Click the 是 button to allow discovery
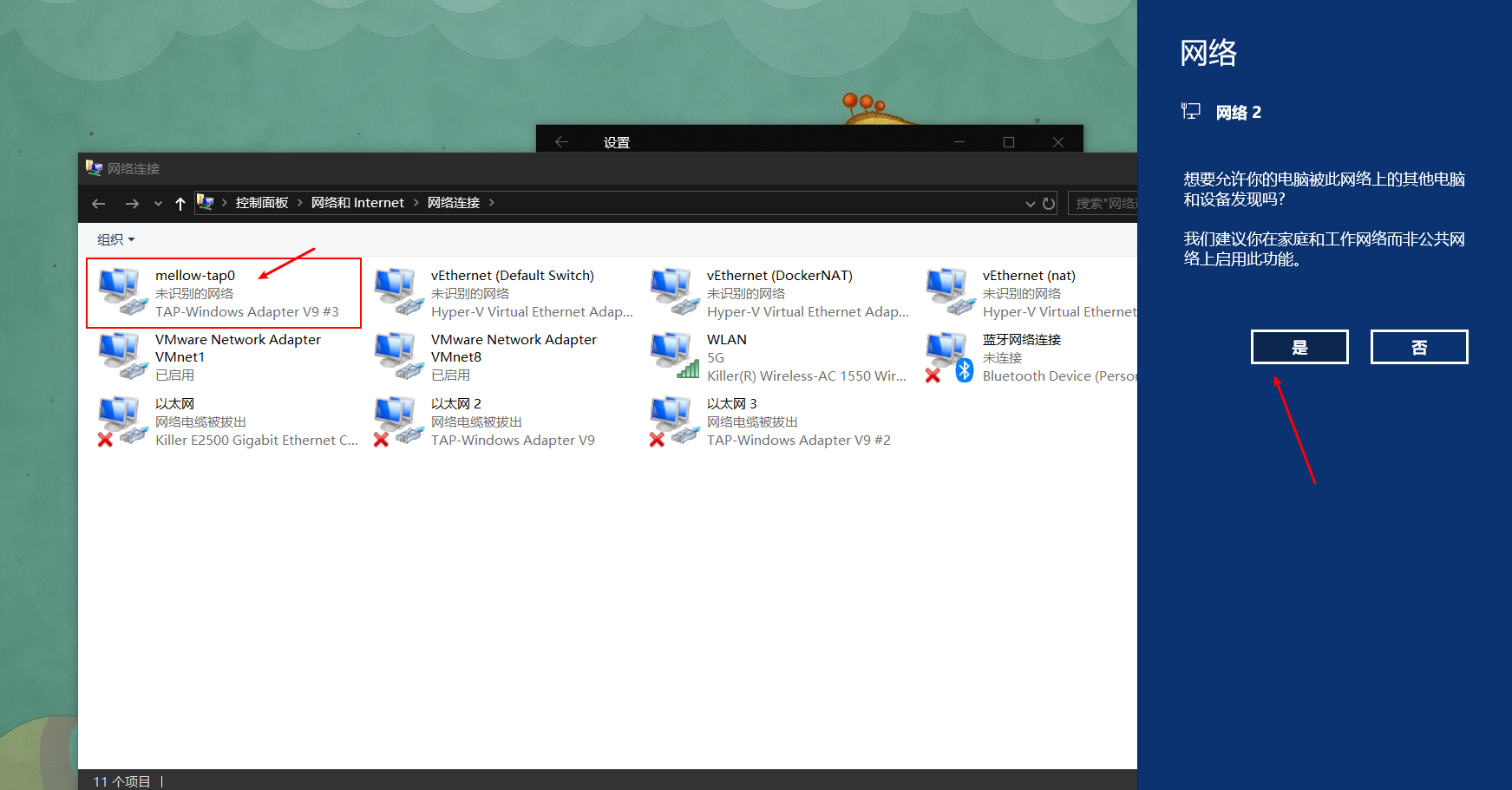Image resolution: width=1512 pixels, height=790 pixels. tap(1299, 347)
